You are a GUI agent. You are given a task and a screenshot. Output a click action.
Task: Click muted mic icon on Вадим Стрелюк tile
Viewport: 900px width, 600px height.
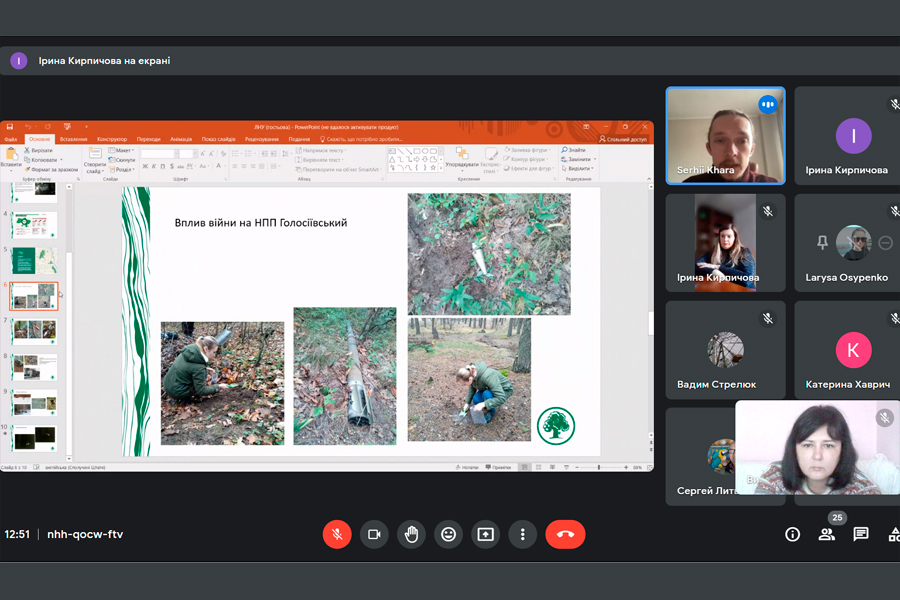click(768, 319)
